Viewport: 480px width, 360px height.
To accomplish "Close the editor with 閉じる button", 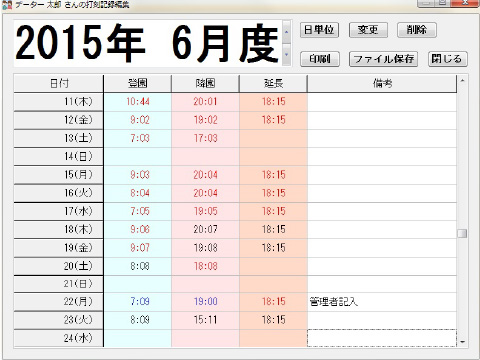I will coord(447,59).
